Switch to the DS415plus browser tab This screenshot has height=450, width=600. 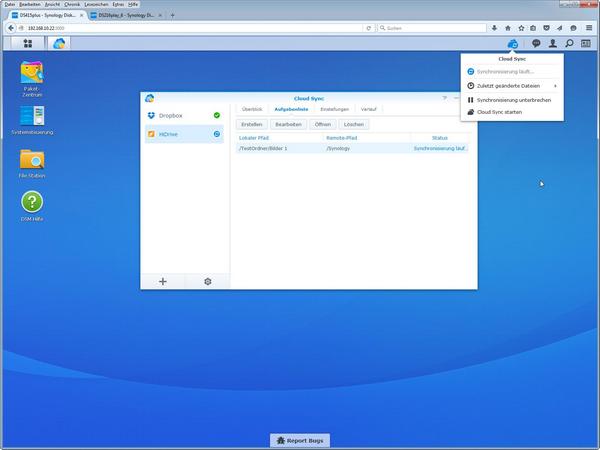[x=47, y=15]
